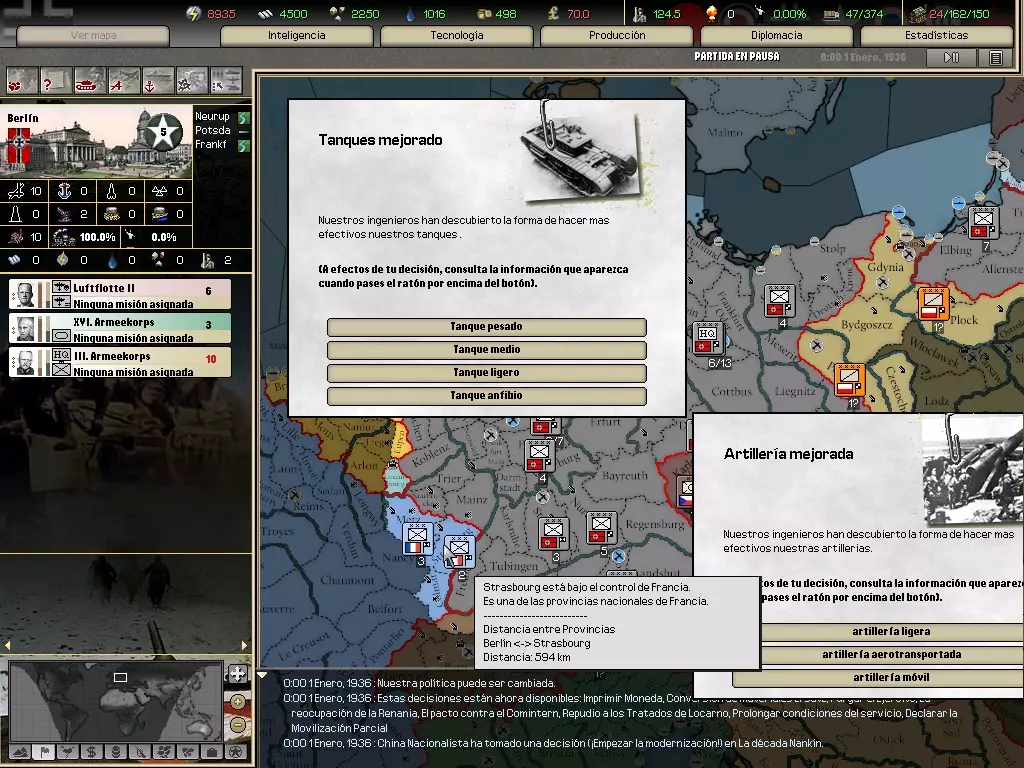This screenshot has height=768, width=1024.
Task: Switch to terrain map mode mountain icon
Action: (21, 752)
